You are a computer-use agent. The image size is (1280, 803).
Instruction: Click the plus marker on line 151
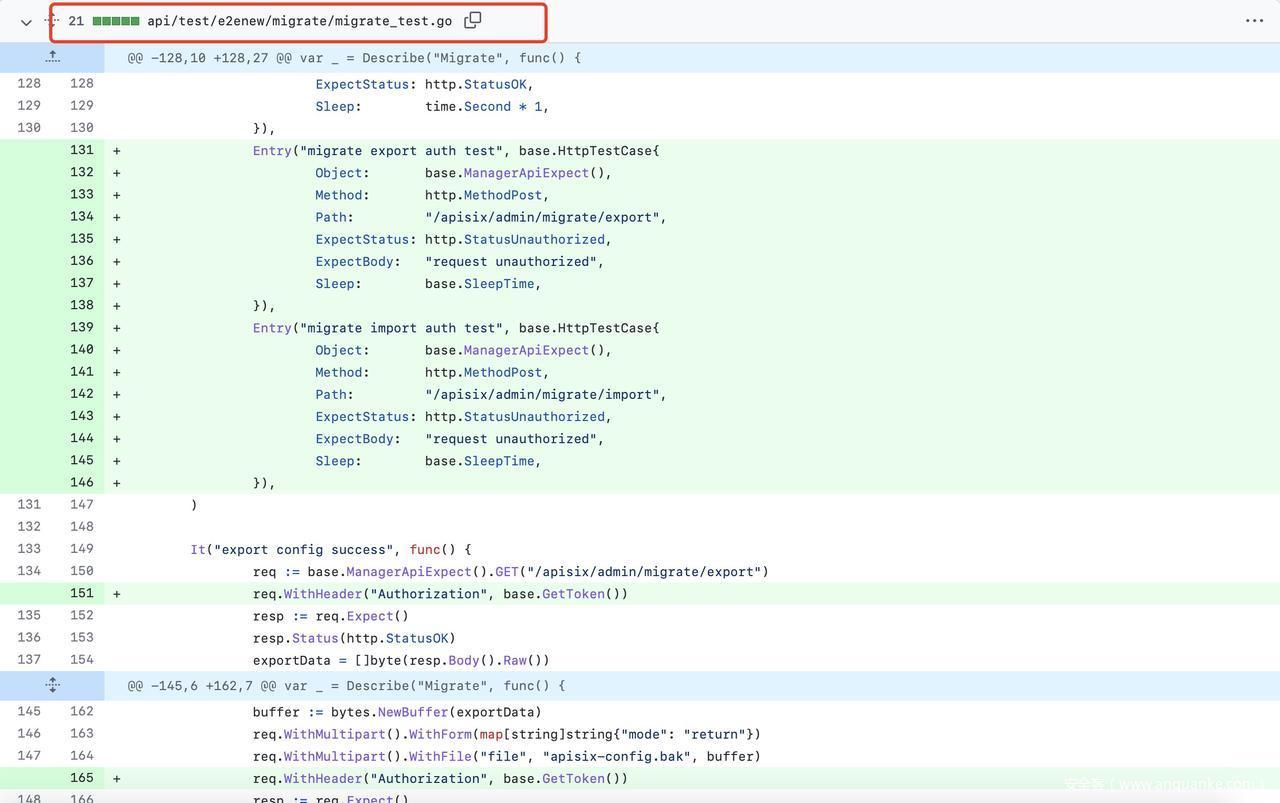tap(117, 594)
